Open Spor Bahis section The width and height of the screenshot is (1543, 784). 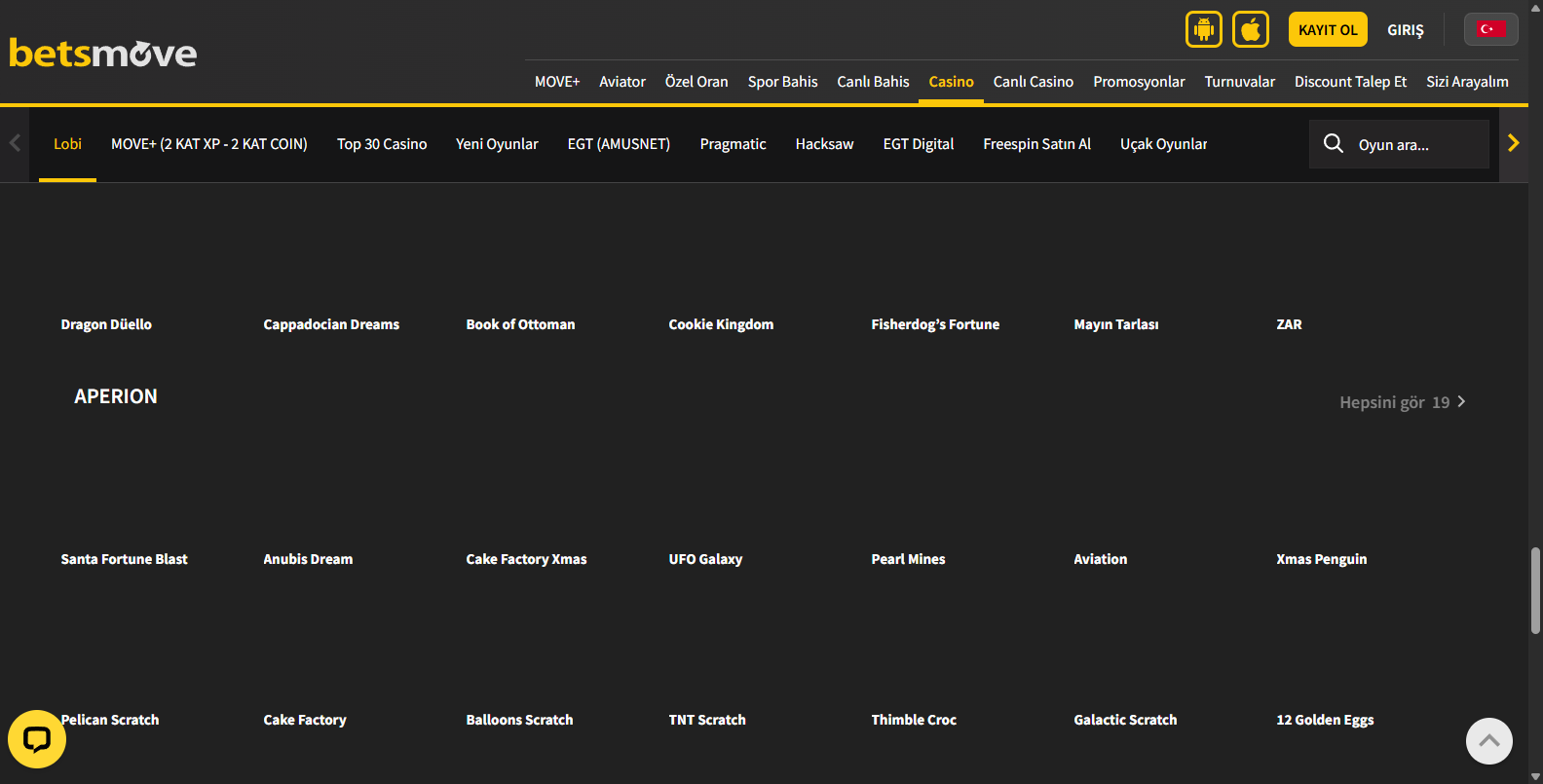(x=783, y=82)
